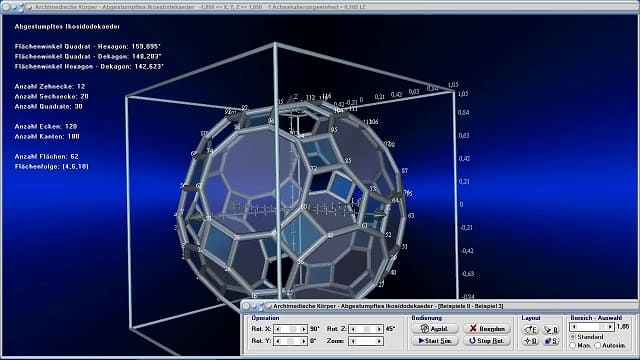Screen dimensions: 640x360
Task: Click 'Flächenwinkel Quadrat - Hexagon' line
Action: (88, 47)
